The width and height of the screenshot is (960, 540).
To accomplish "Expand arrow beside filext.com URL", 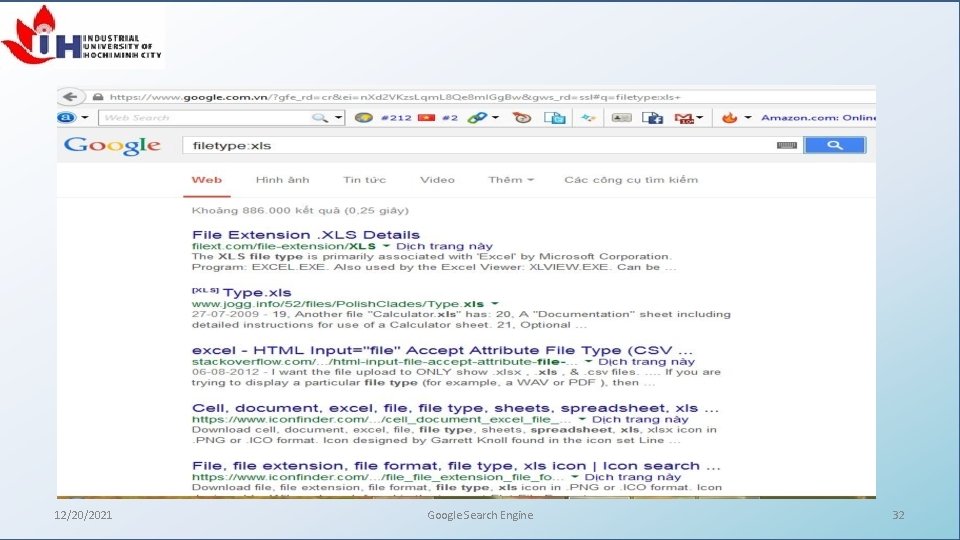I will (386, 246).
